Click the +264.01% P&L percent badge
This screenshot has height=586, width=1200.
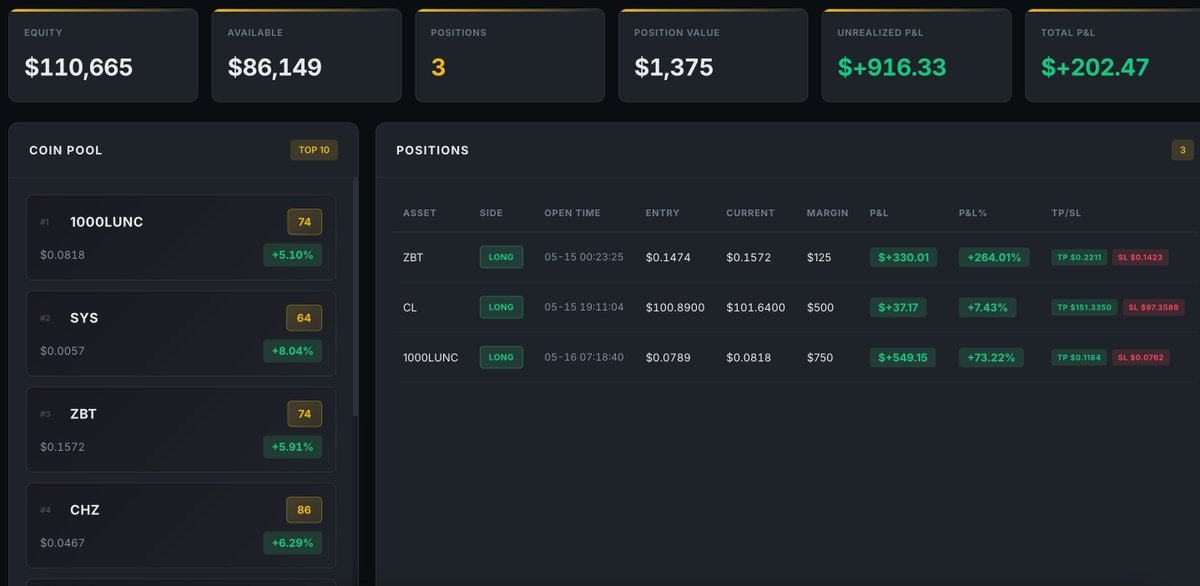click(994, 257)
